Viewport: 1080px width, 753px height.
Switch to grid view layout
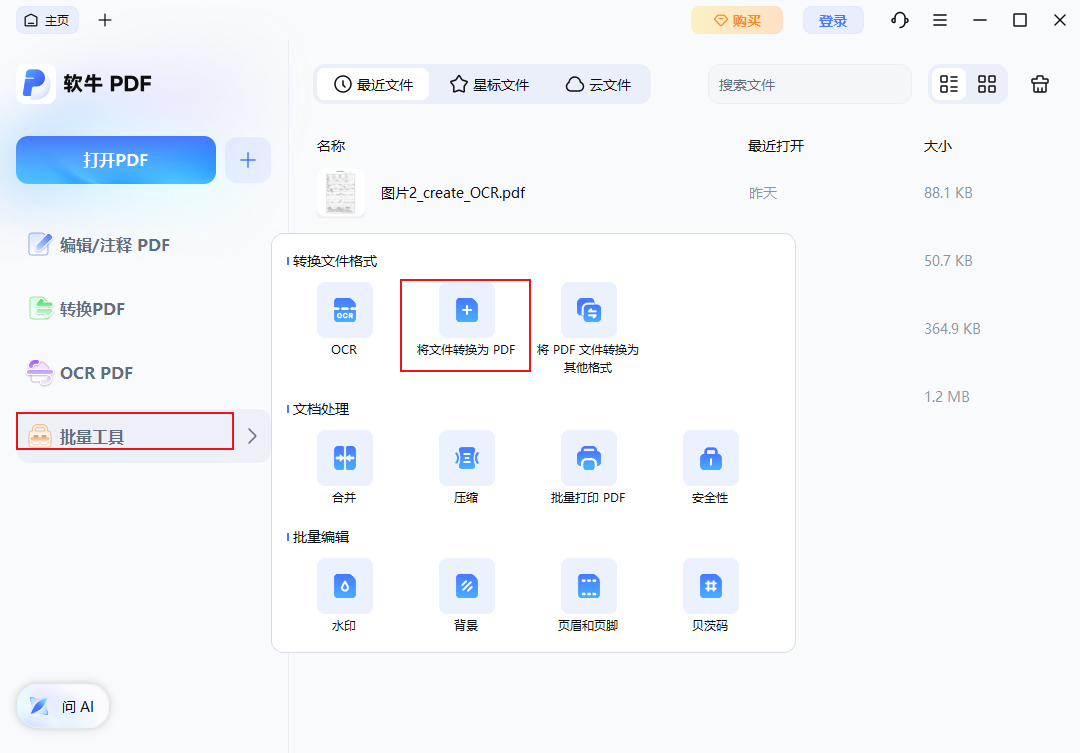987,84
